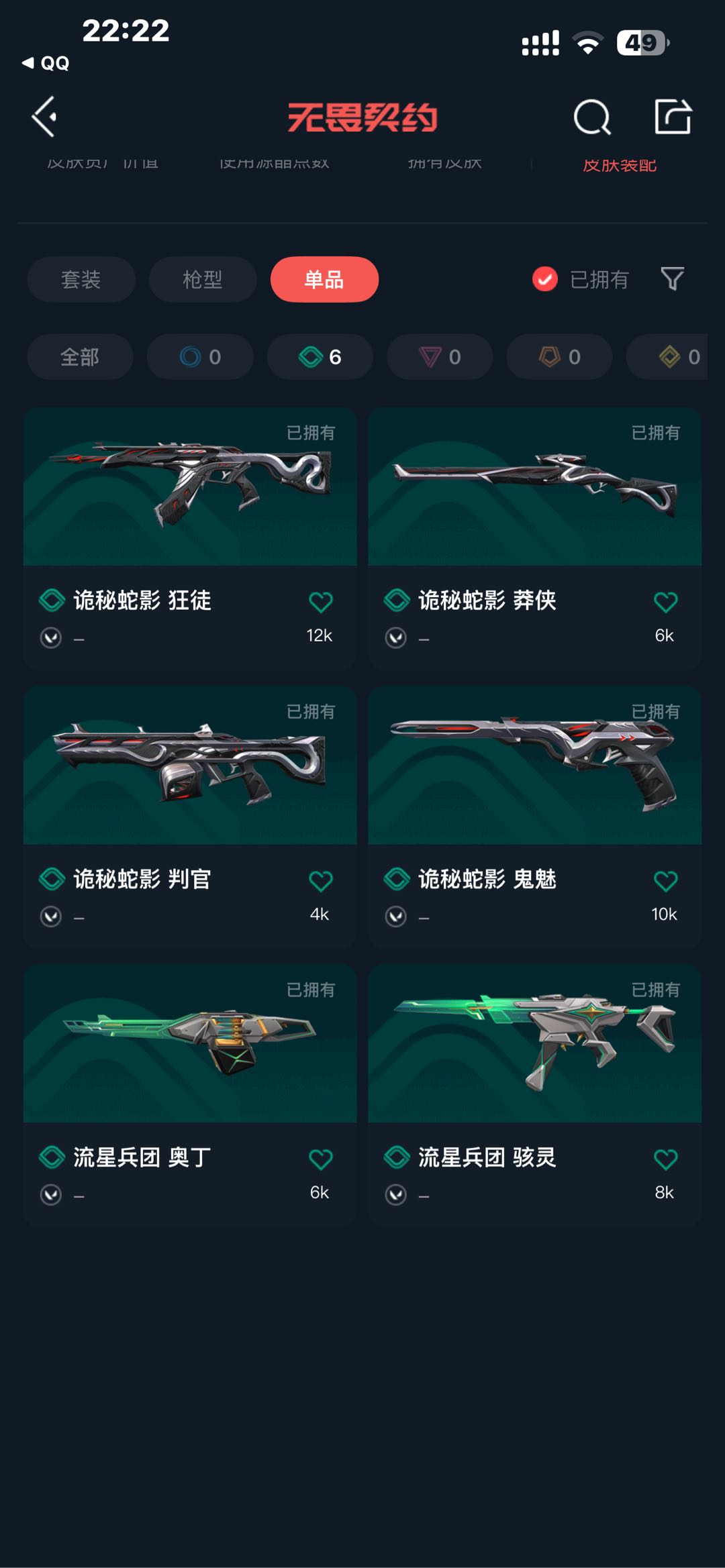Viewport: 725px width, 1568px height.
Task: Favorite 诡秘蛇影 判官 with heart icon
Action: (x=320, y=880)
